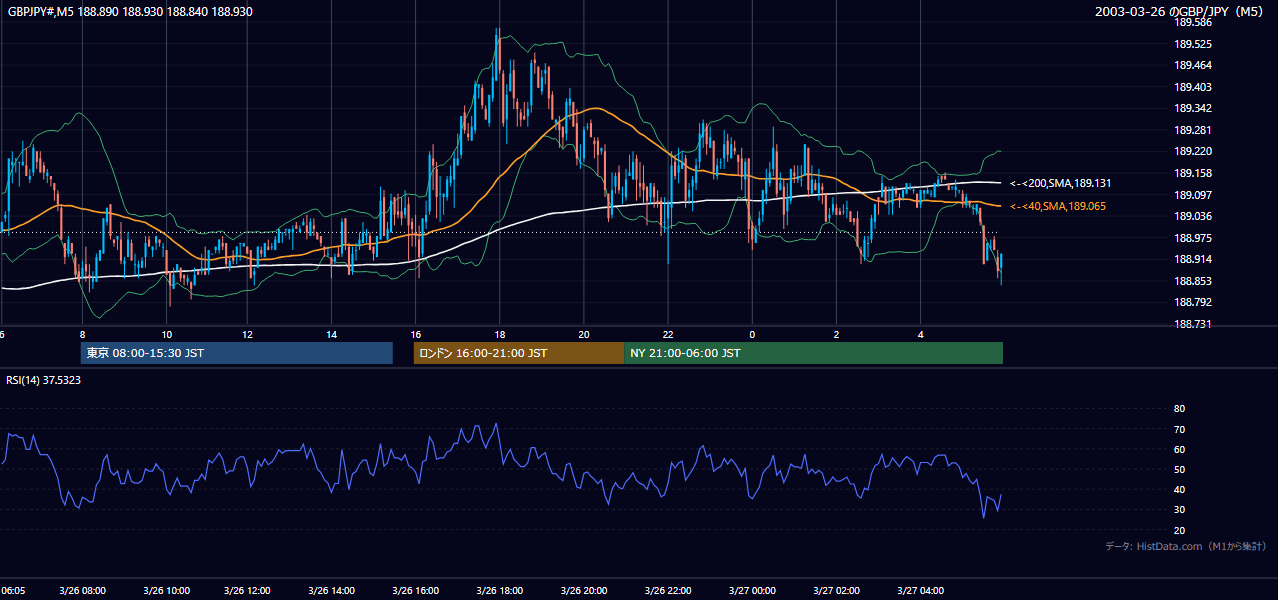Click the 3/26 20:00 bottom time label
Viewport: 1278px width, 600px height.
pos(584,590)
